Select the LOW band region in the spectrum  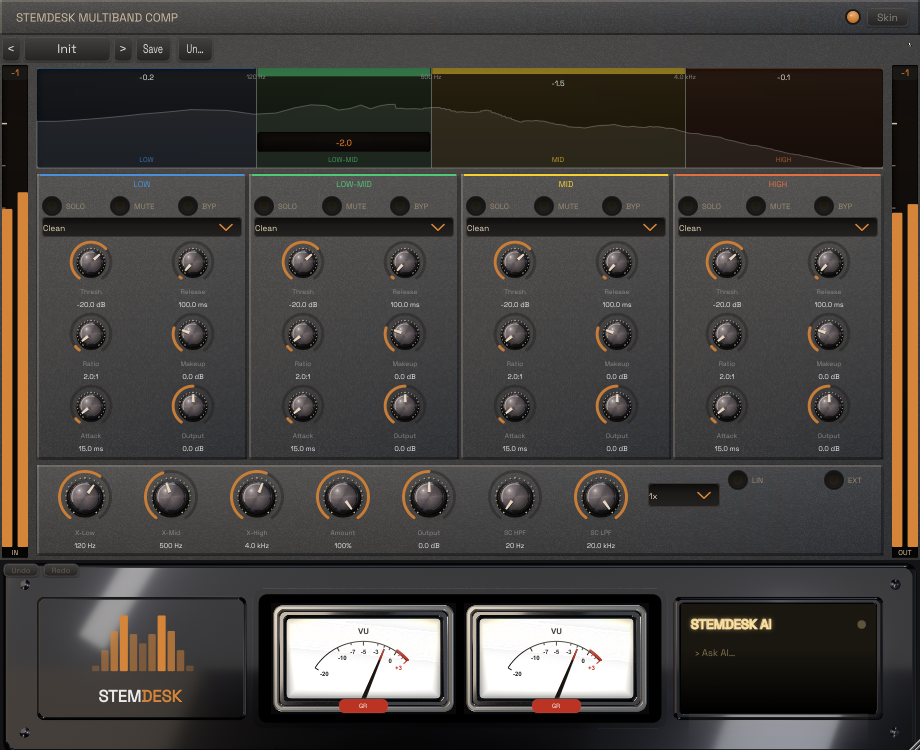click(147, 118)
